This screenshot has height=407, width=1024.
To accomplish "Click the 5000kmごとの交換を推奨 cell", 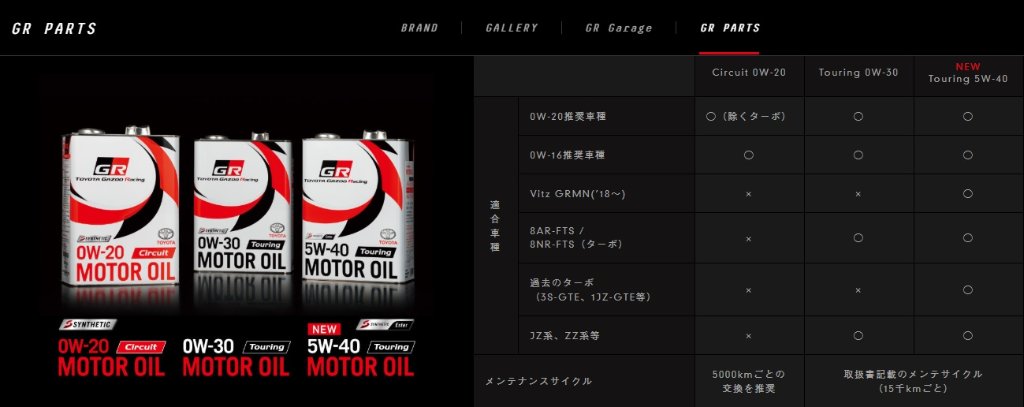I will tap(748, 382).
